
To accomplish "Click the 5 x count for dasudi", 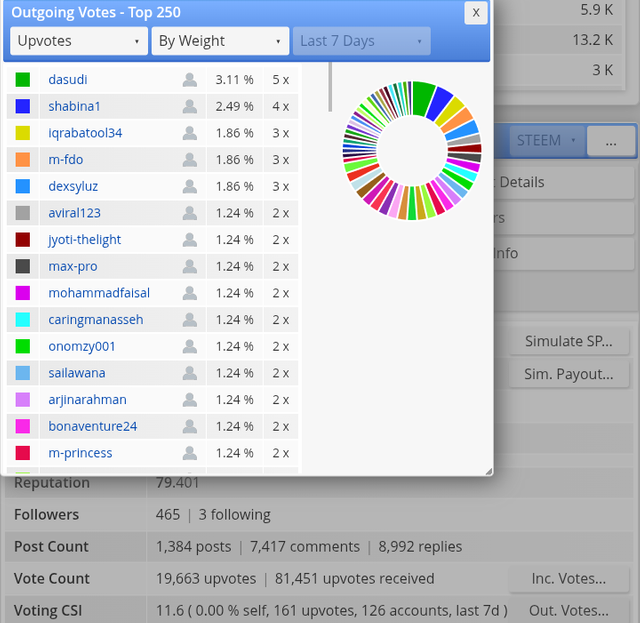I will pyautogui.click(x=281, y=80).
